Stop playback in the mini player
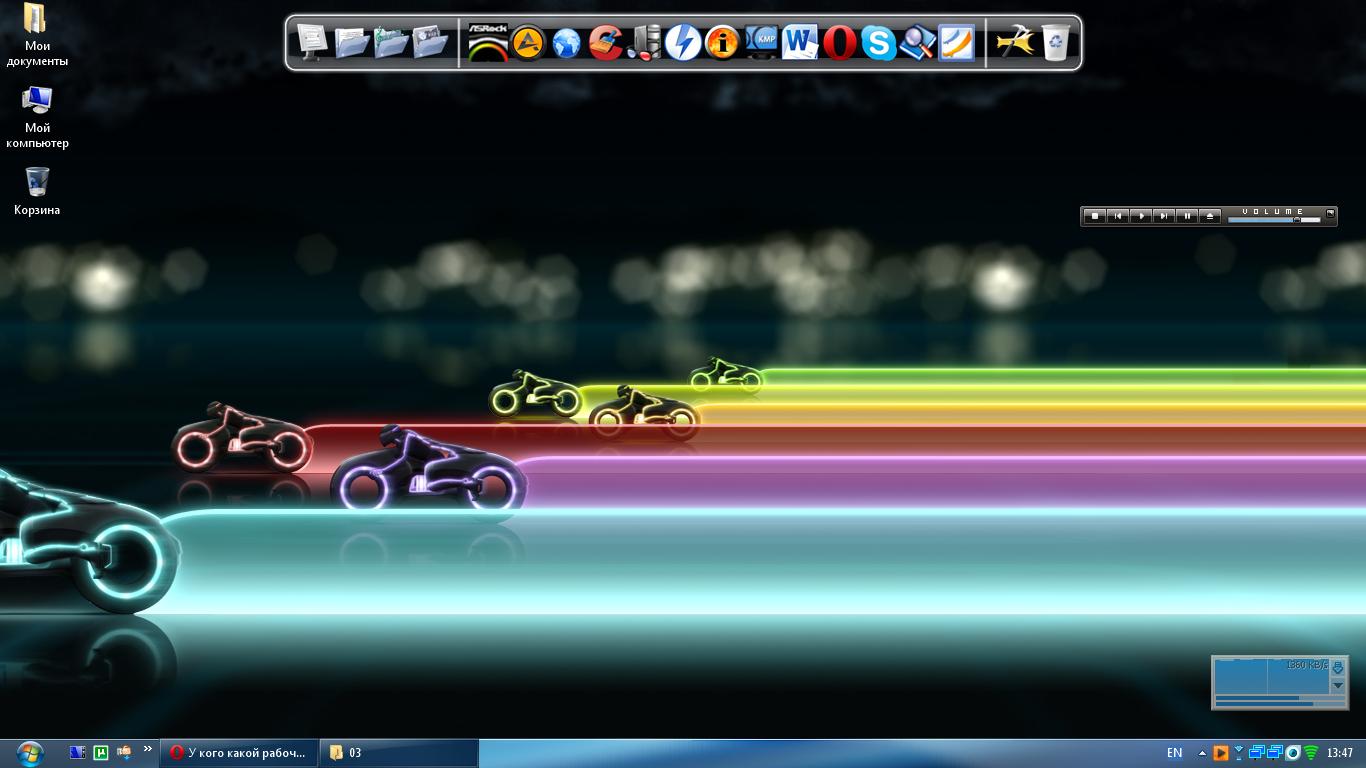Image resolution: width=1366 pixels, height=768 pixels. [1095, 216]
